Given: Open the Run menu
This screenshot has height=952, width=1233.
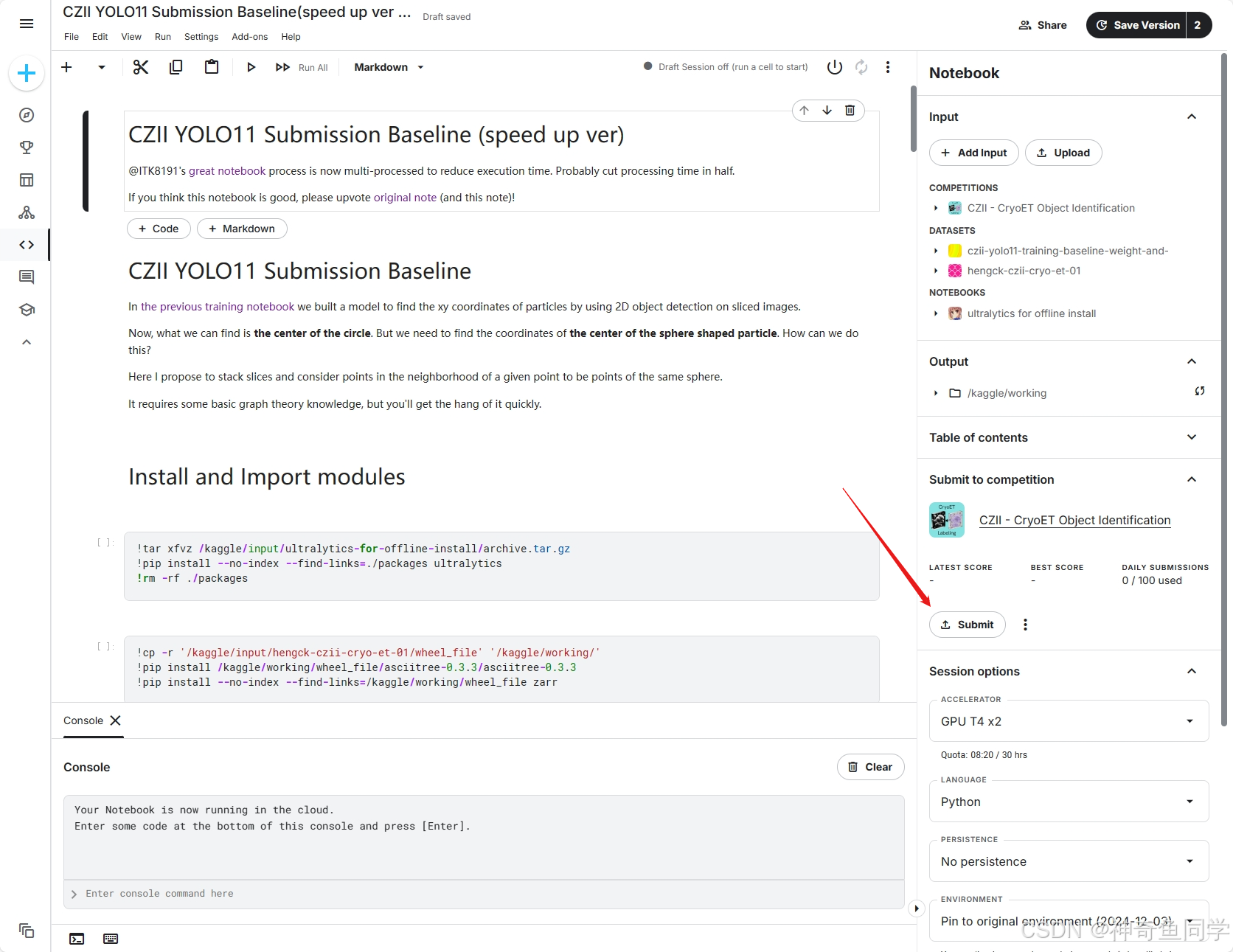Looking at the screenshot, I should click(x=163, y=37).
